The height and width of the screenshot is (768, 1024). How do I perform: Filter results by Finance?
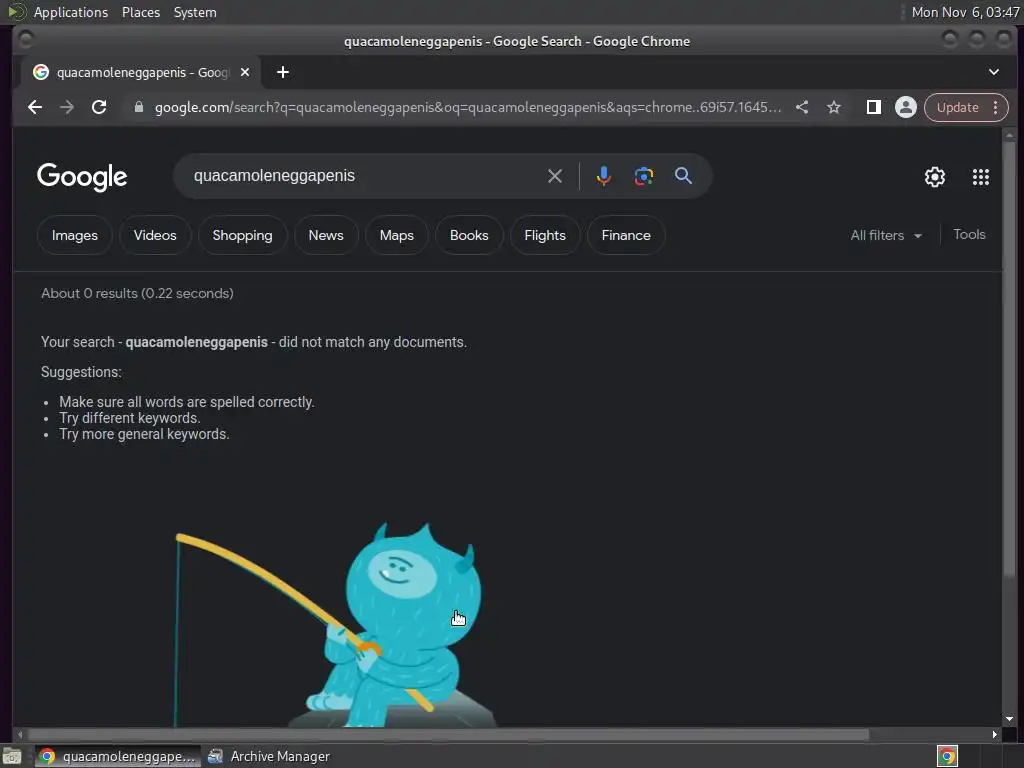click(626, 235)
